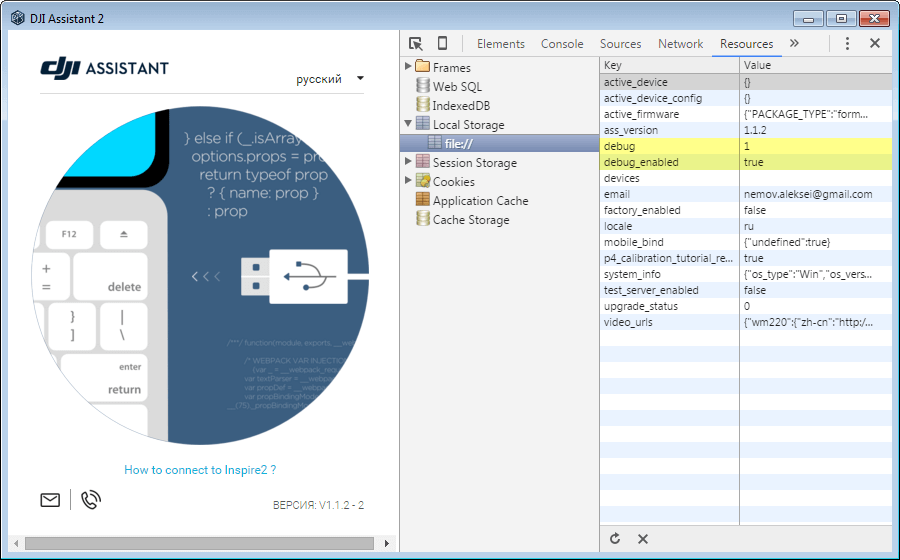Click the refresh storage icon
900x560 pixels.
(x=615, y=539)
